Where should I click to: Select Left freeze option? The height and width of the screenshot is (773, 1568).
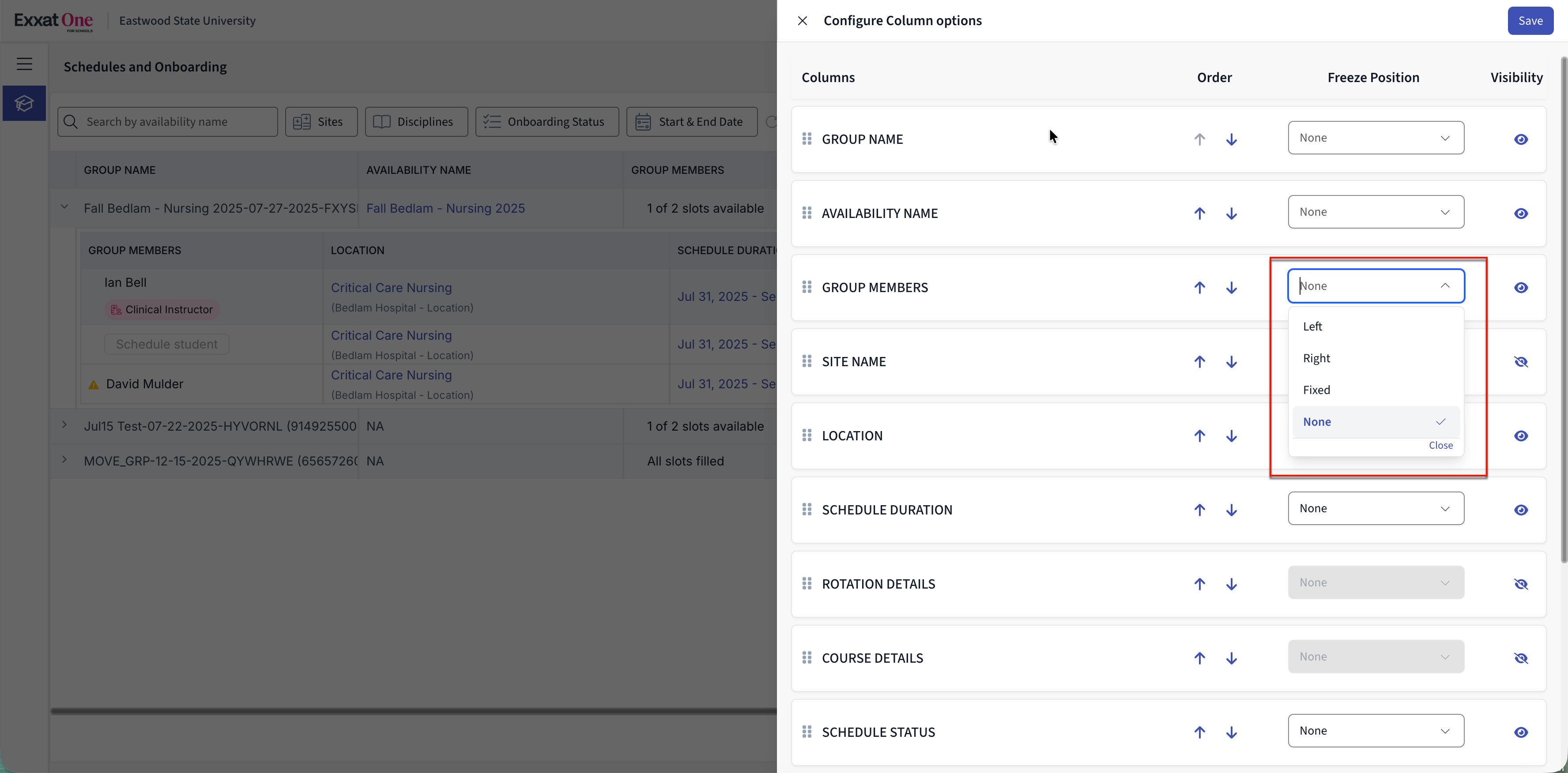click(x=1312, y=326)
